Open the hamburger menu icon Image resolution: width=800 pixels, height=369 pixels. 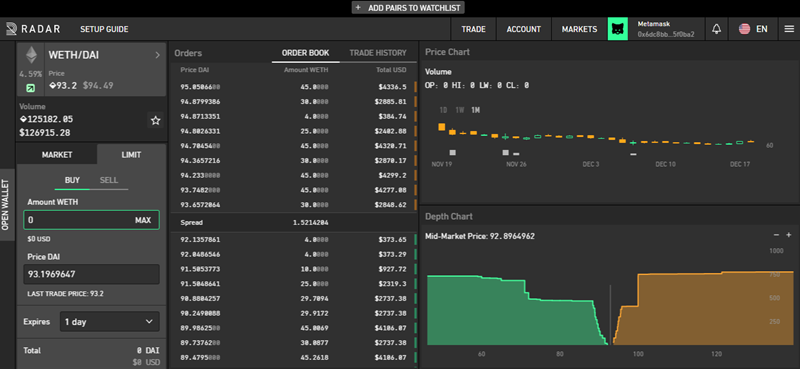[789, 29]
